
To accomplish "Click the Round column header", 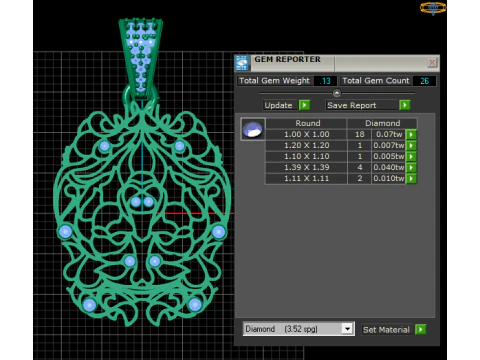I will (307, 123).
